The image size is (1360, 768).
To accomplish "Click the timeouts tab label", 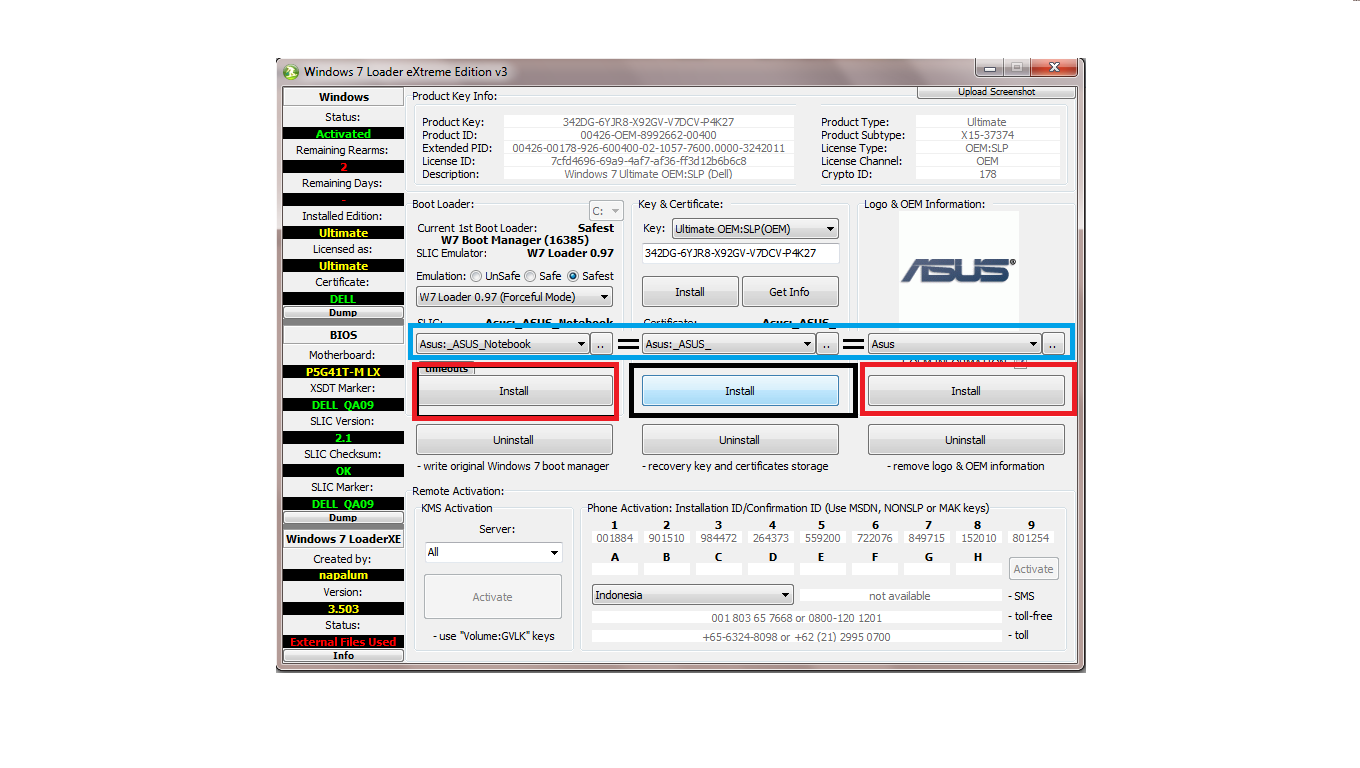I will [445, 369].
